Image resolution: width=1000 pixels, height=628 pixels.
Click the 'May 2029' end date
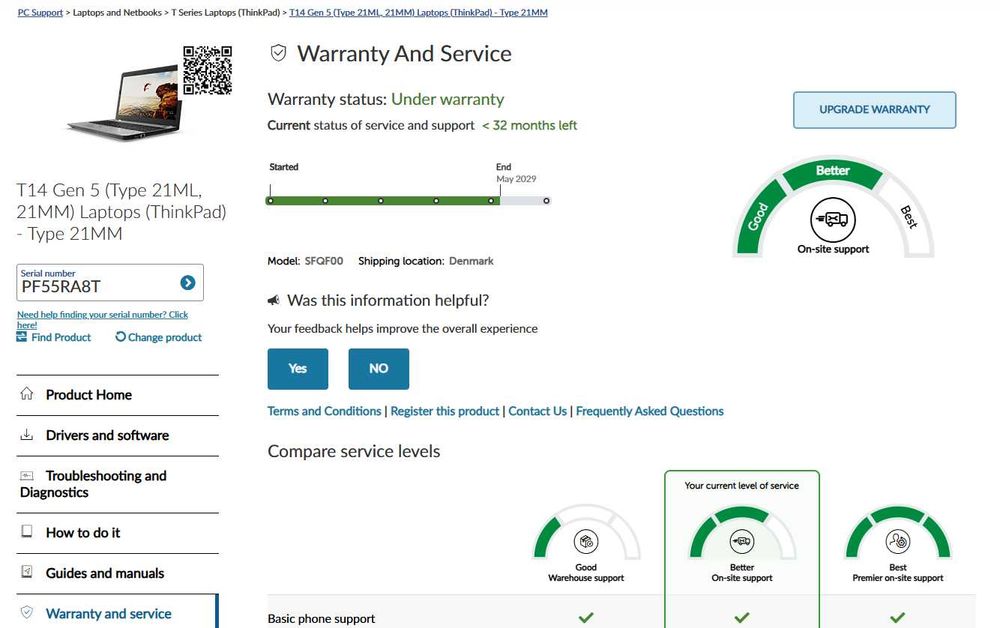(516, 179)
